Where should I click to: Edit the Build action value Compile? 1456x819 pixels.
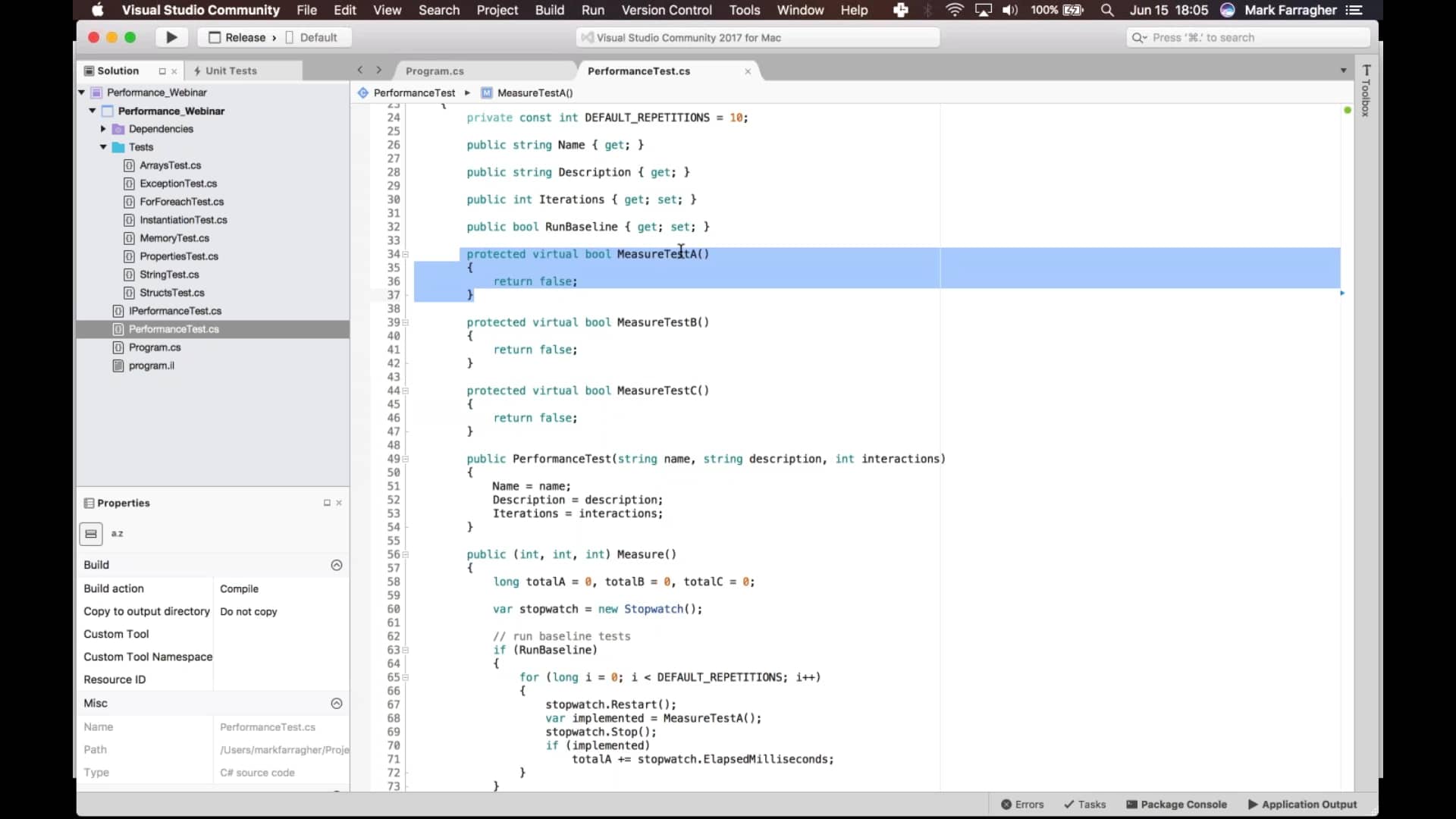(281, 588)
